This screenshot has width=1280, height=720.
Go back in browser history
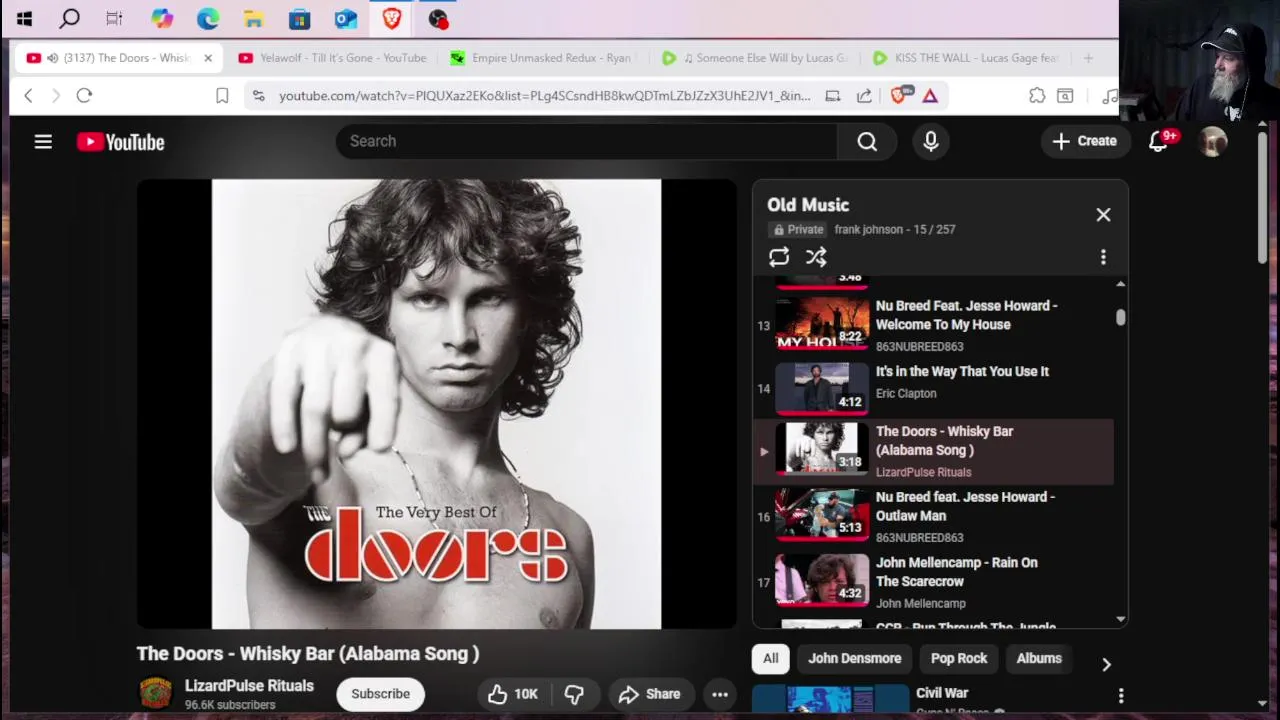coord(28,95)
